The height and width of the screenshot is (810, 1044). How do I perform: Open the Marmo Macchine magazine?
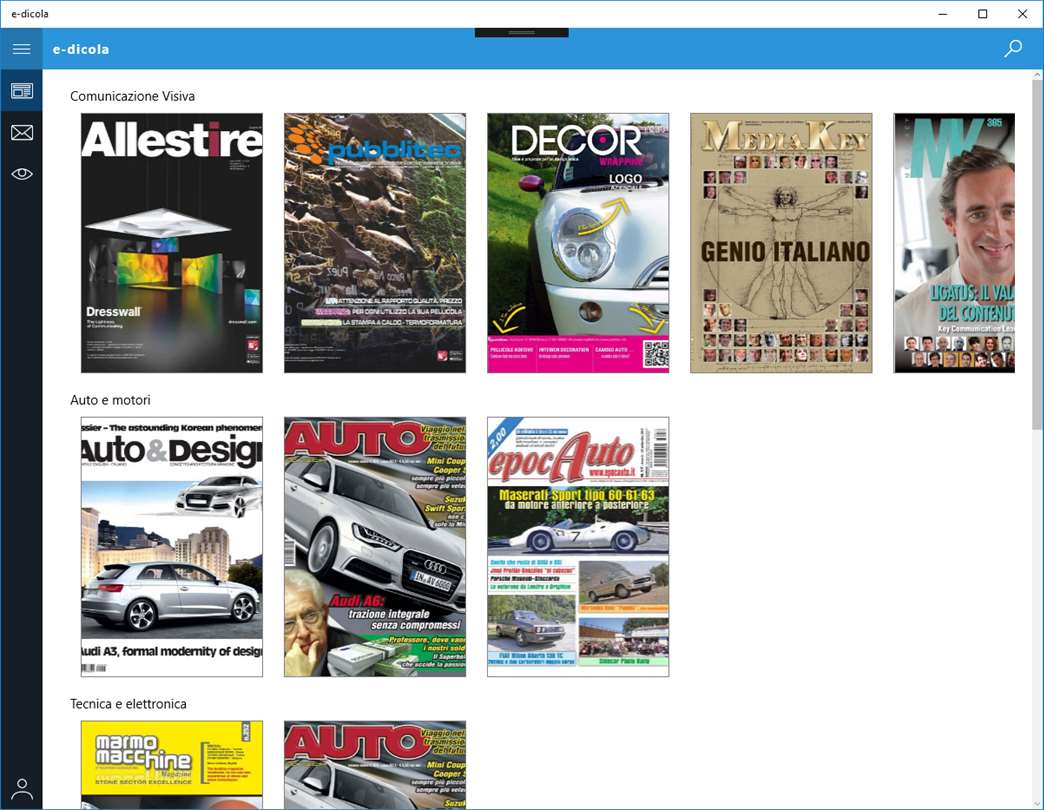point(172,765)
